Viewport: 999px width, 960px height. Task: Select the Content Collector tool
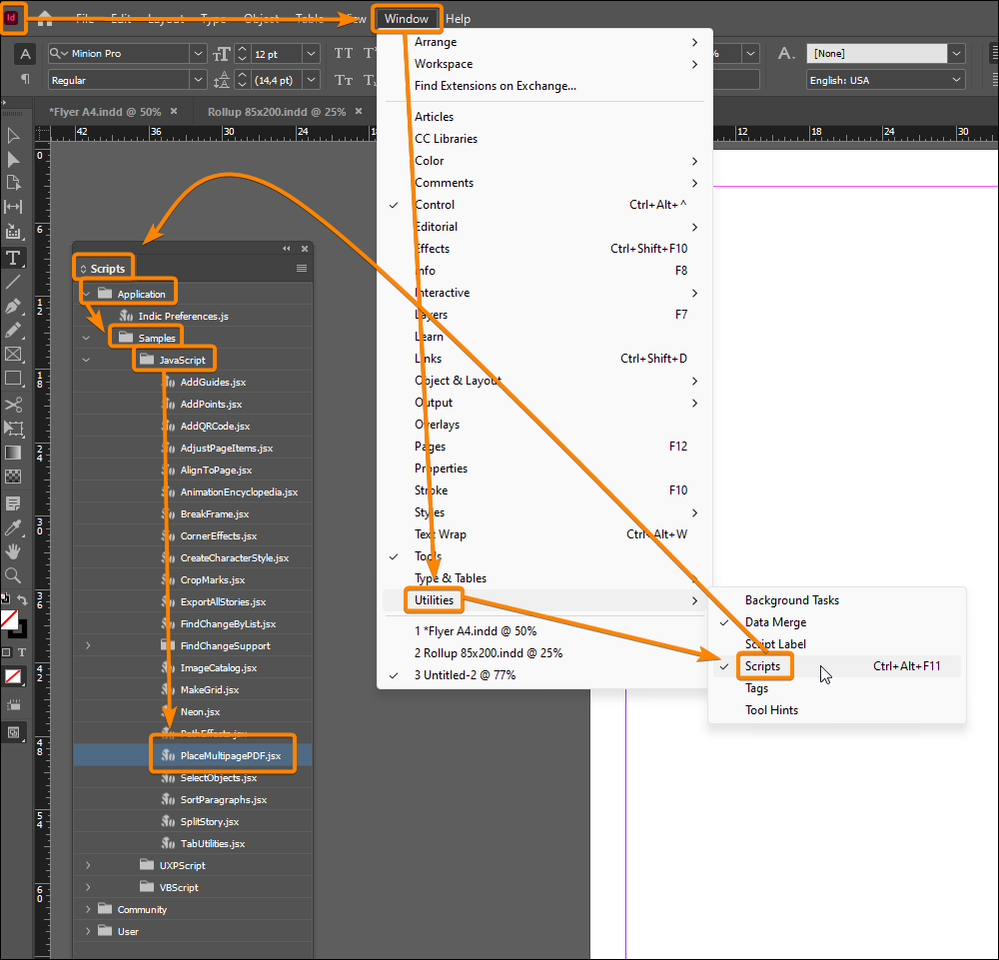(x=13, y=231)
